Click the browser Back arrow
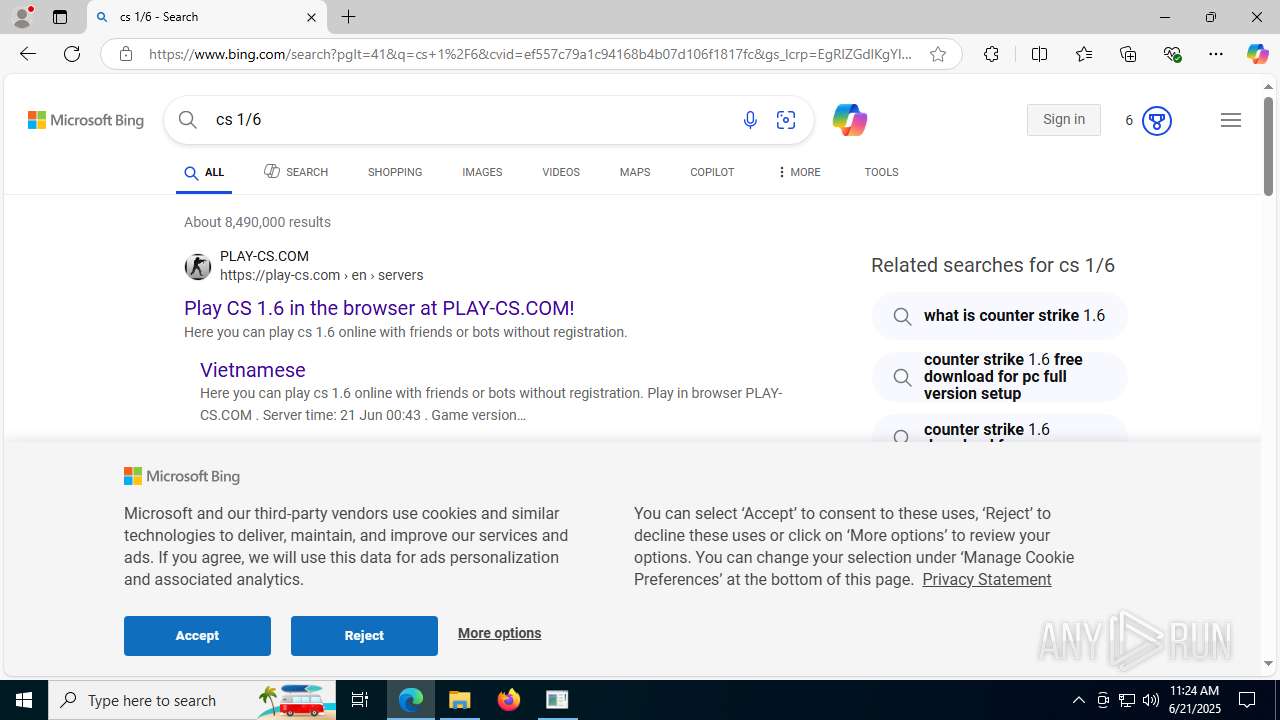This screenshot has height=720, width=1280. click(x=27, y=54)
